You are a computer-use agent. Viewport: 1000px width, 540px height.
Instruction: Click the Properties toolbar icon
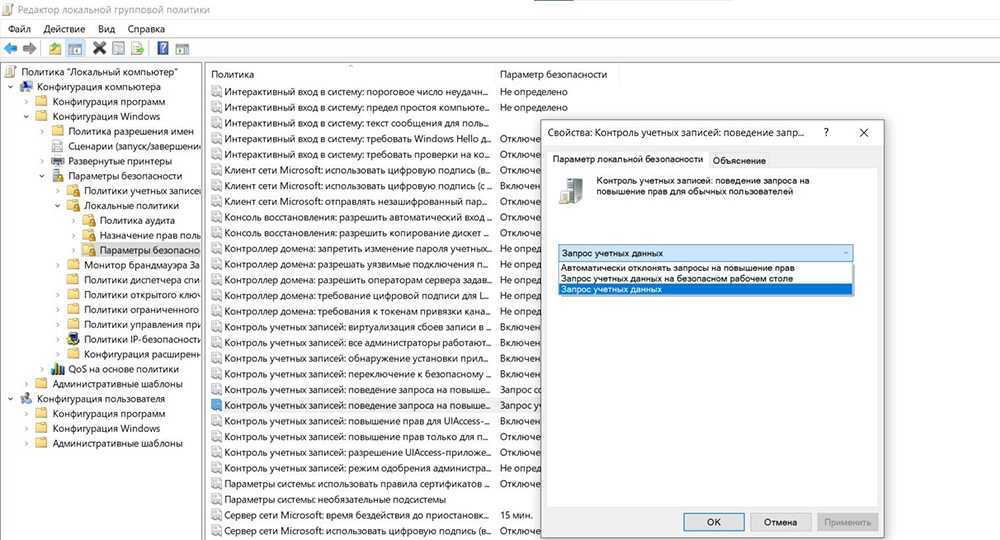click(117, 48)
